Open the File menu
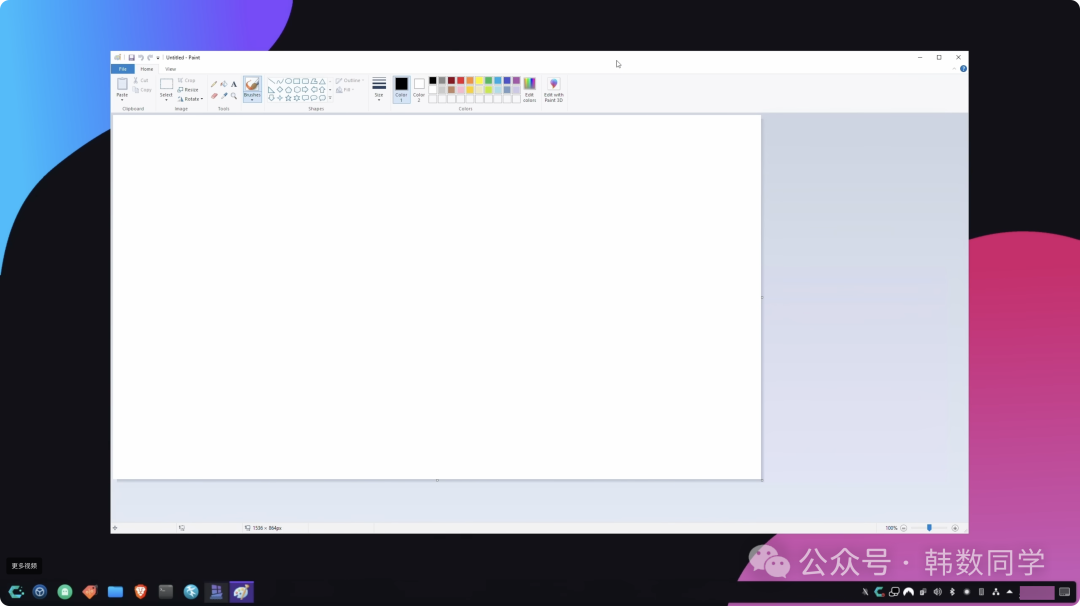Screen dimensions: 1080x606 (122, 68)
